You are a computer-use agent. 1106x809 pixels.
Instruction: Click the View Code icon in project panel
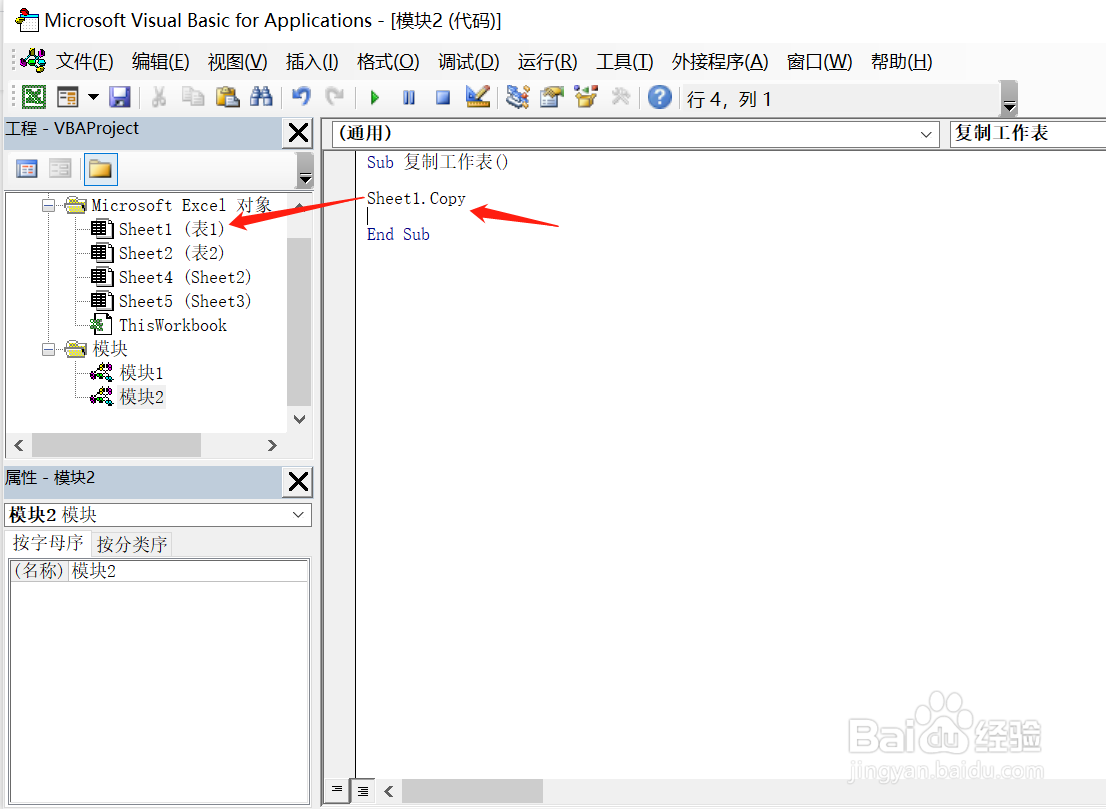27,169
